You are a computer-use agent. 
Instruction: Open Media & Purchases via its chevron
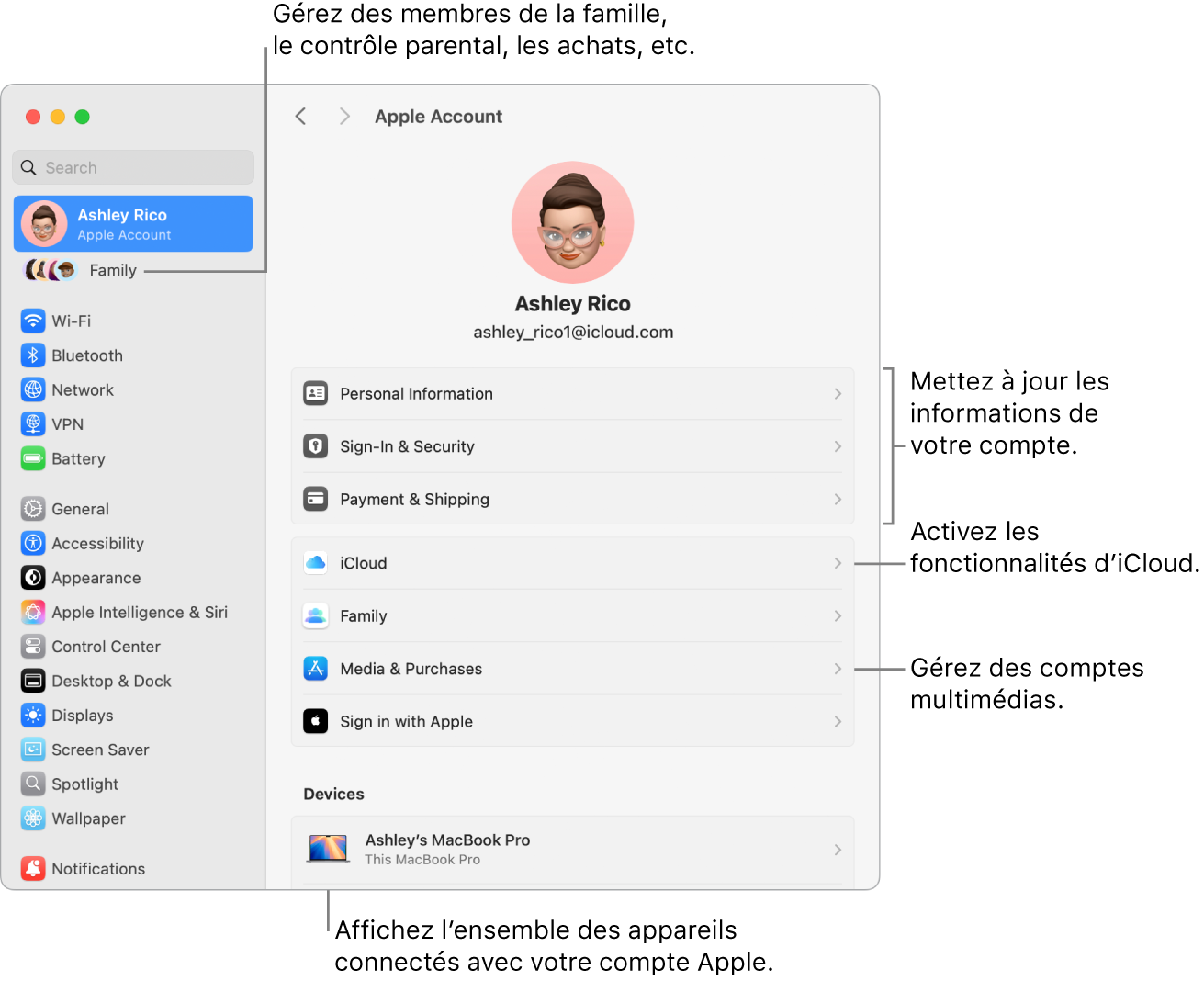pos(838,669)
